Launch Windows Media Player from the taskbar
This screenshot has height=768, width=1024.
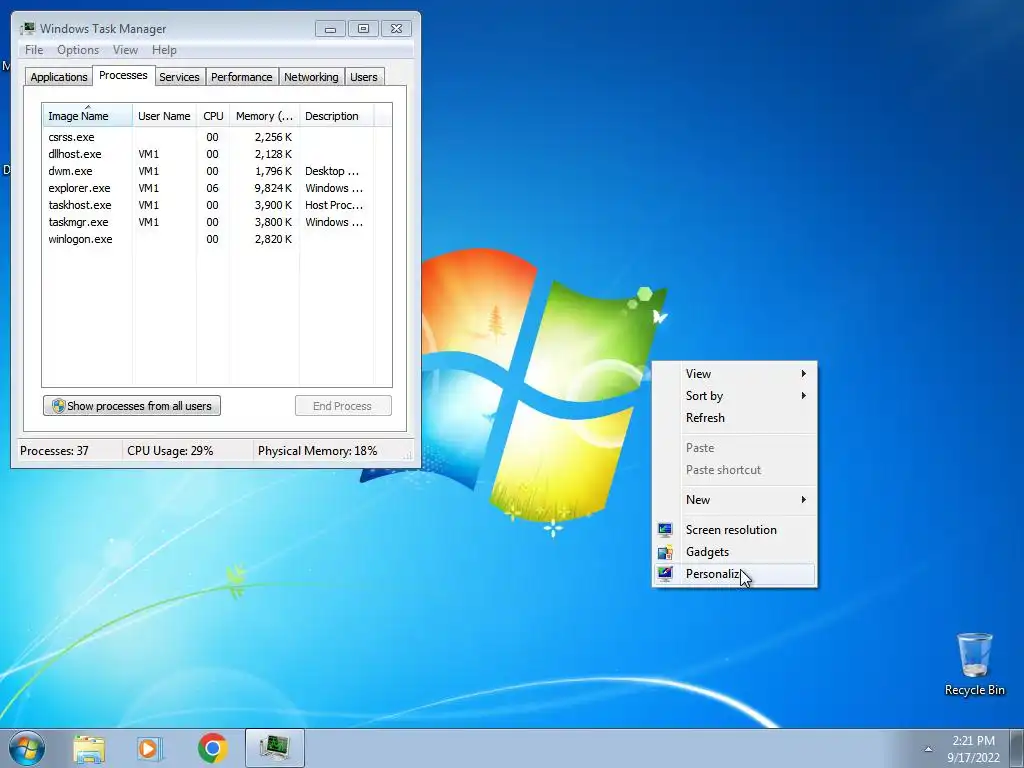click(150, 748)
